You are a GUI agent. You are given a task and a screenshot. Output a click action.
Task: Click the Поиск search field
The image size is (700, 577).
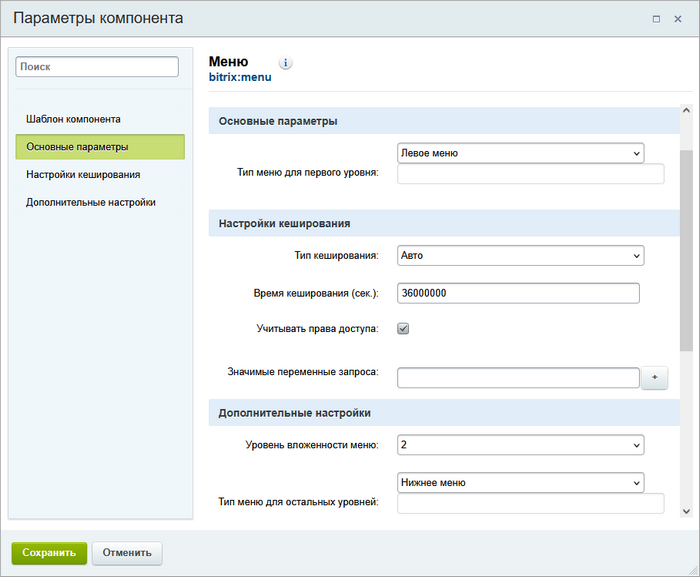pos(97,67)
